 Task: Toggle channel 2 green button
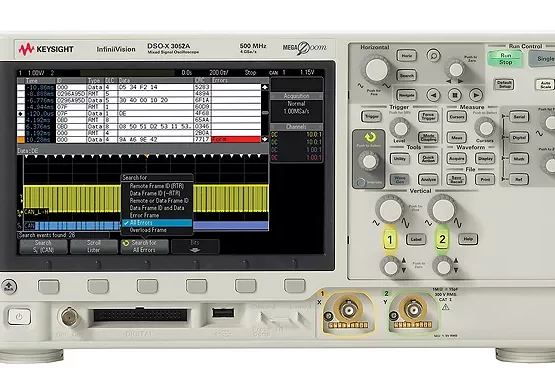(442, 240)
